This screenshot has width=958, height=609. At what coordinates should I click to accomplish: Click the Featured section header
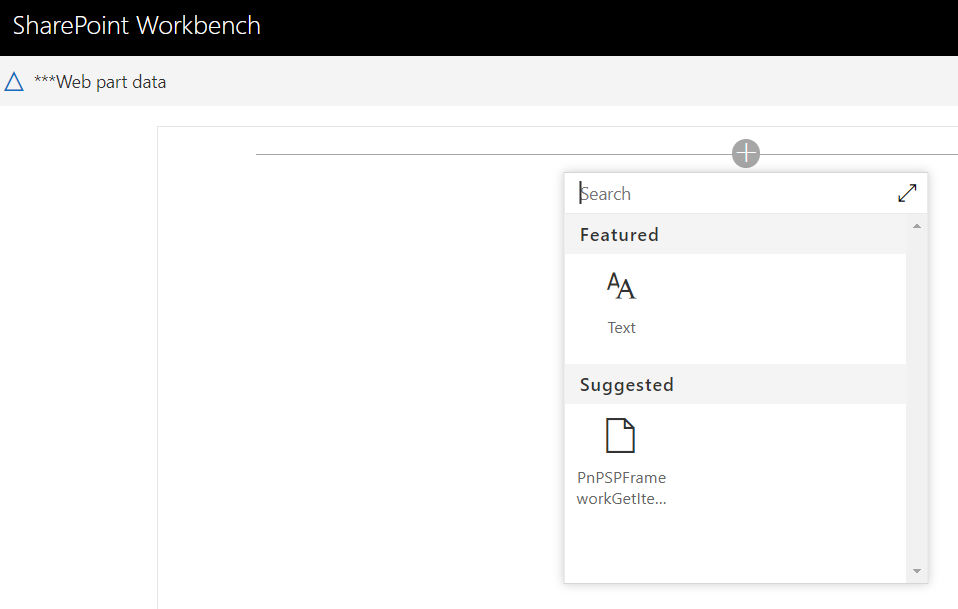[x=735, y=235]
